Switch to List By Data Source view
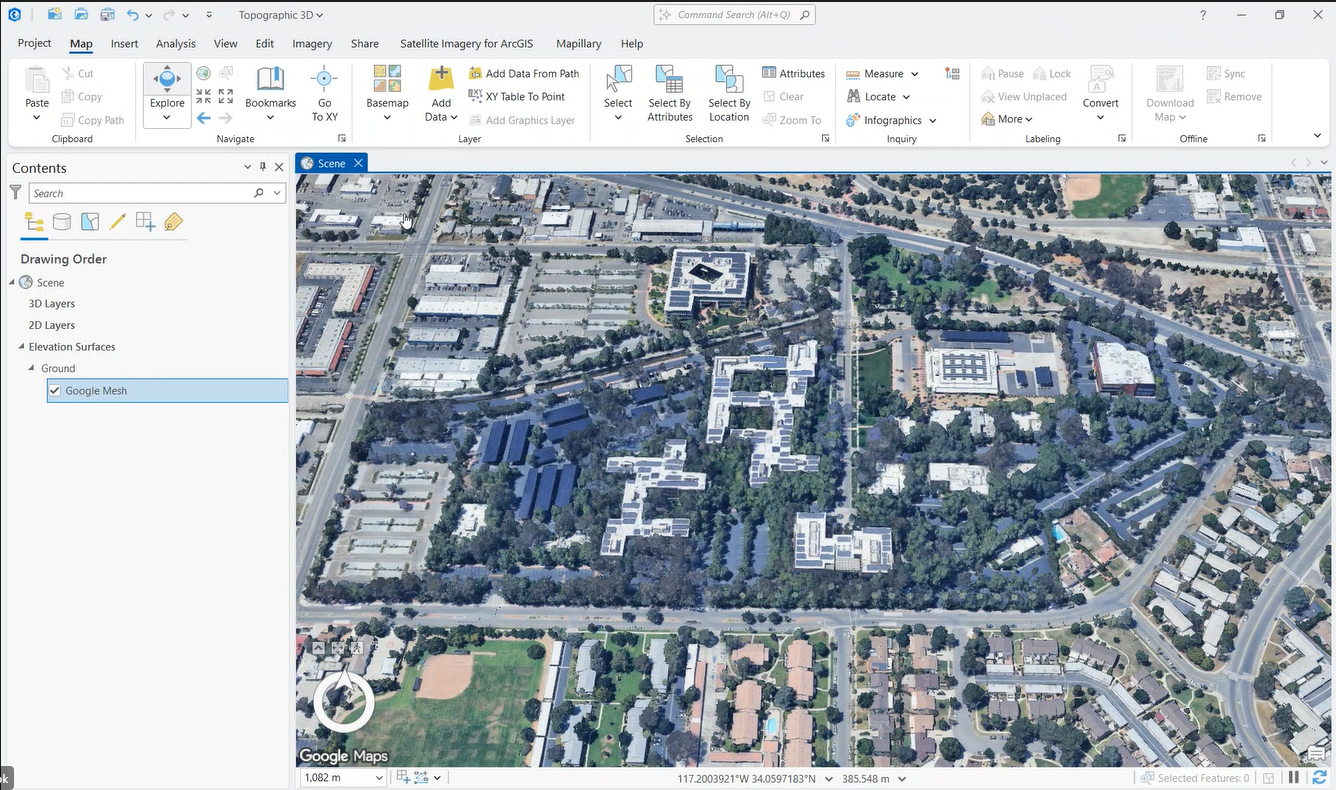The width and height of the screenshot is (1336, 790). (62, 222)
